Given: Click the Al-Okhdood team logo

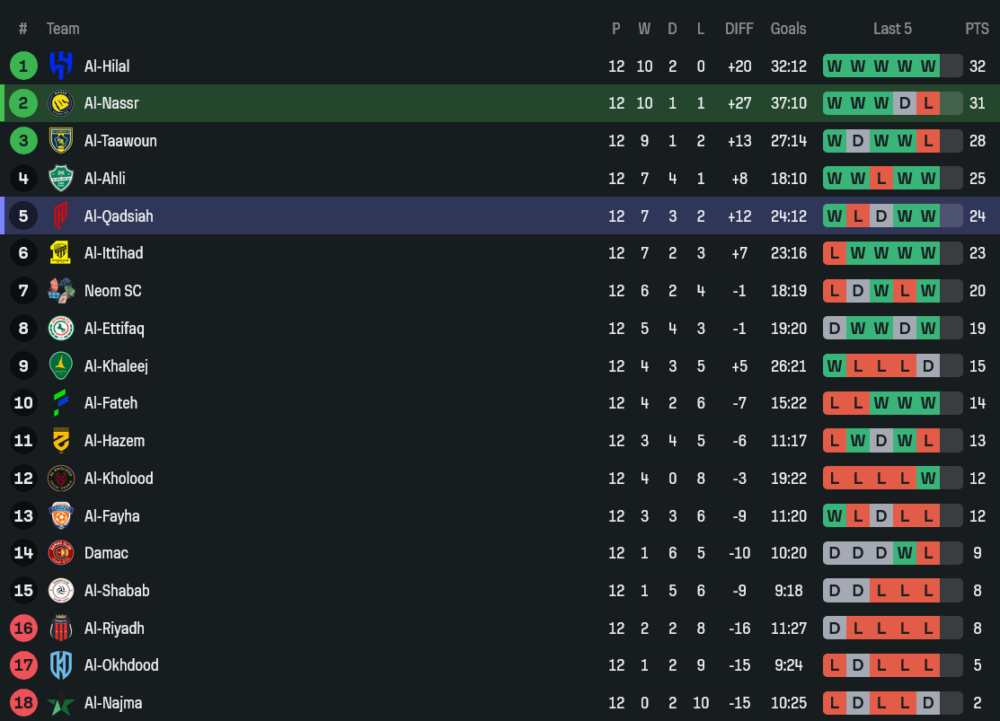Looking at the screenshot, I should pos(61,665).
